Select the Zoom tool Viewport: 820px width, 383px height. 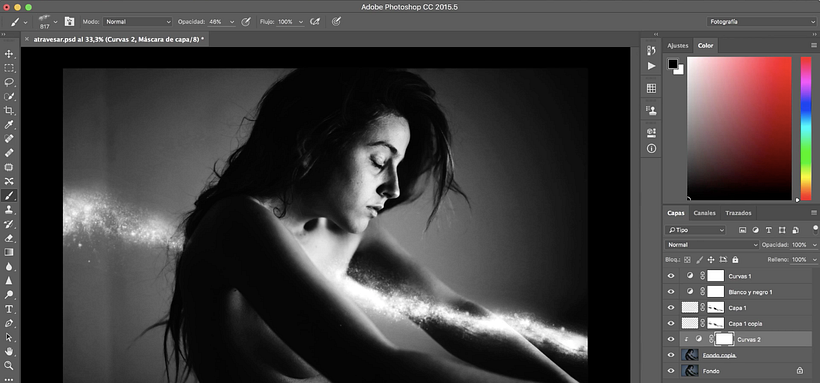(9, 365)
